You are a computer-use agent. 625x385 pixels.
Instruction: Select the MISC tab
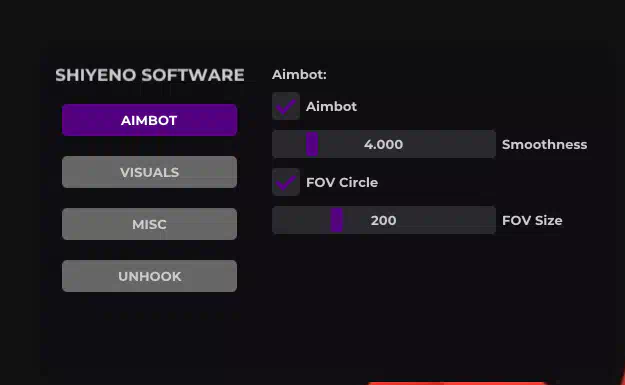click(149, 224)
